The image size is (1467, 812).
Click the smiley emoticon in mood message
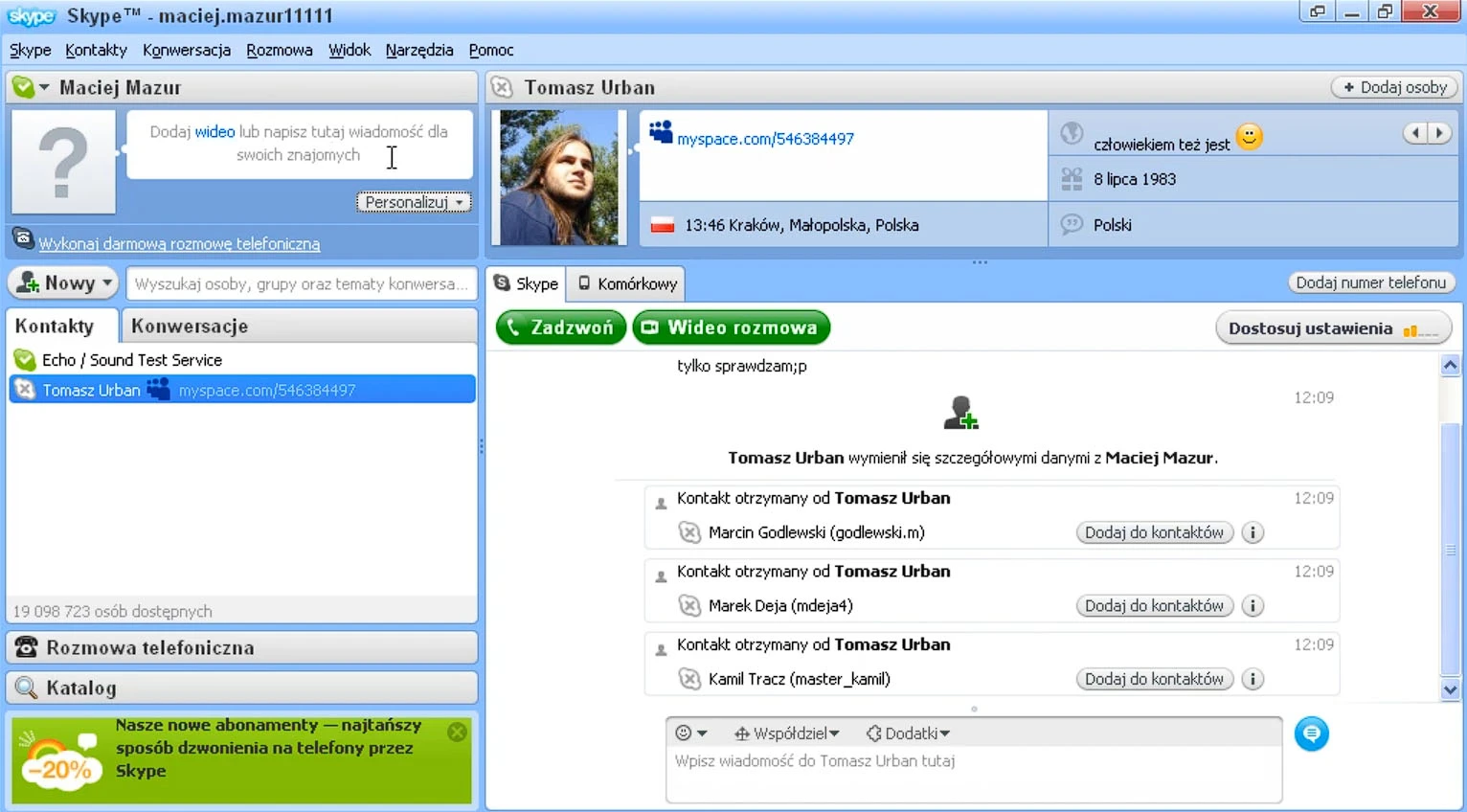tap(1249, 137)
